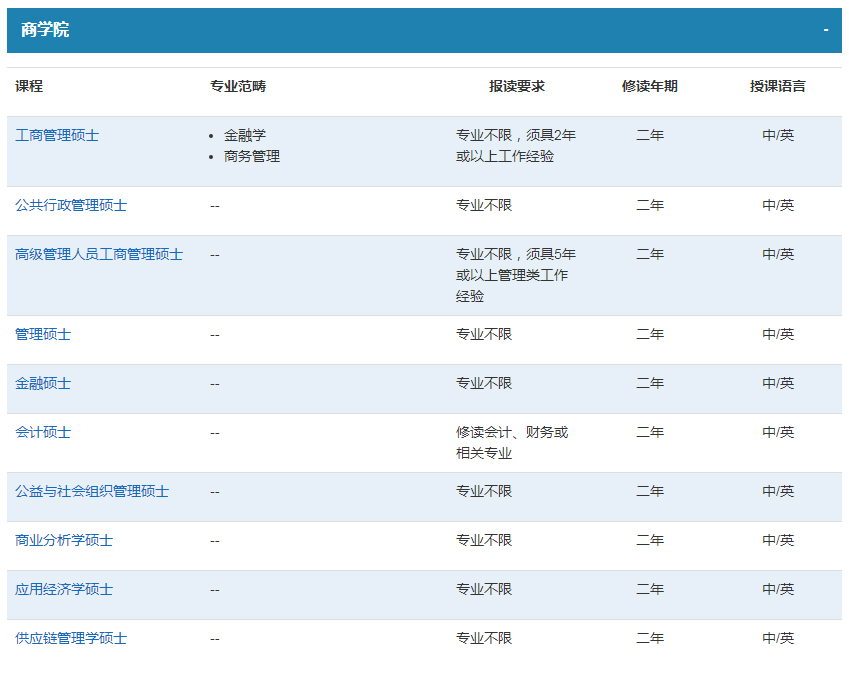The width and height of the screenshot is (849, 676).
Task: Click the 专业范畴 column header
Action: click(x=238, y=86)
